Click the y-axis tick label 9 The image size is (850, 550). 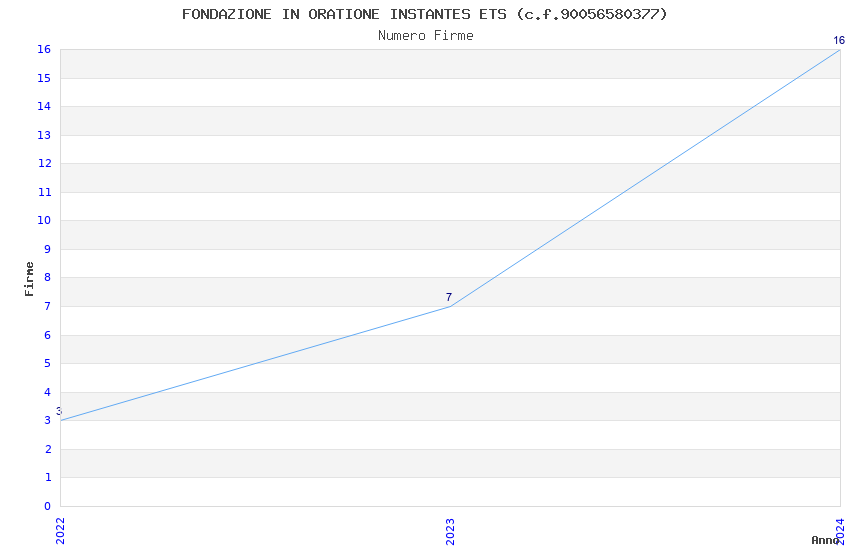48,249
